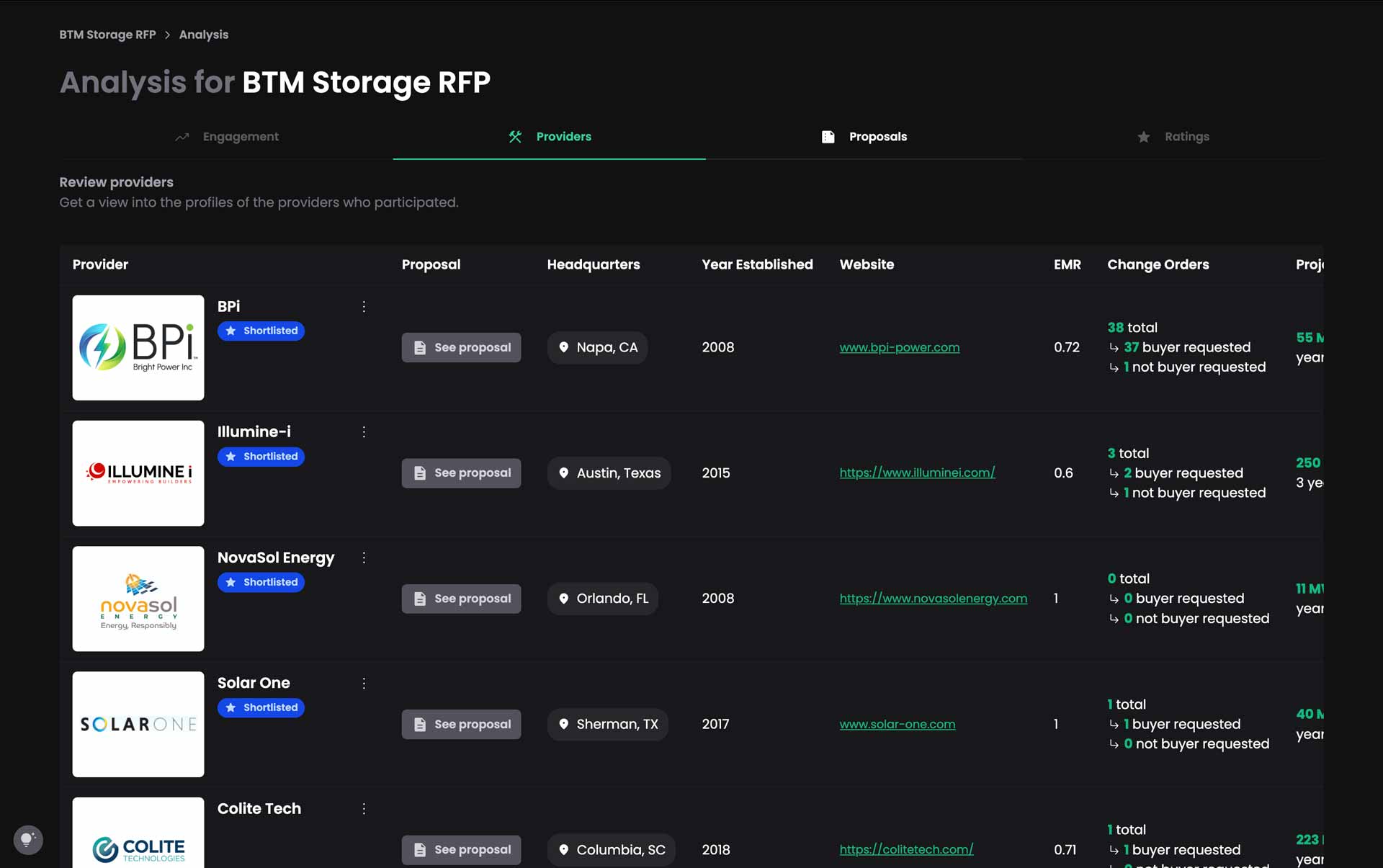The width and height of the screenshot is (1383, 868).
Task: Click the breadcrumb chevron after BTM Storage RFP
Action: click(x=167, y=35)
